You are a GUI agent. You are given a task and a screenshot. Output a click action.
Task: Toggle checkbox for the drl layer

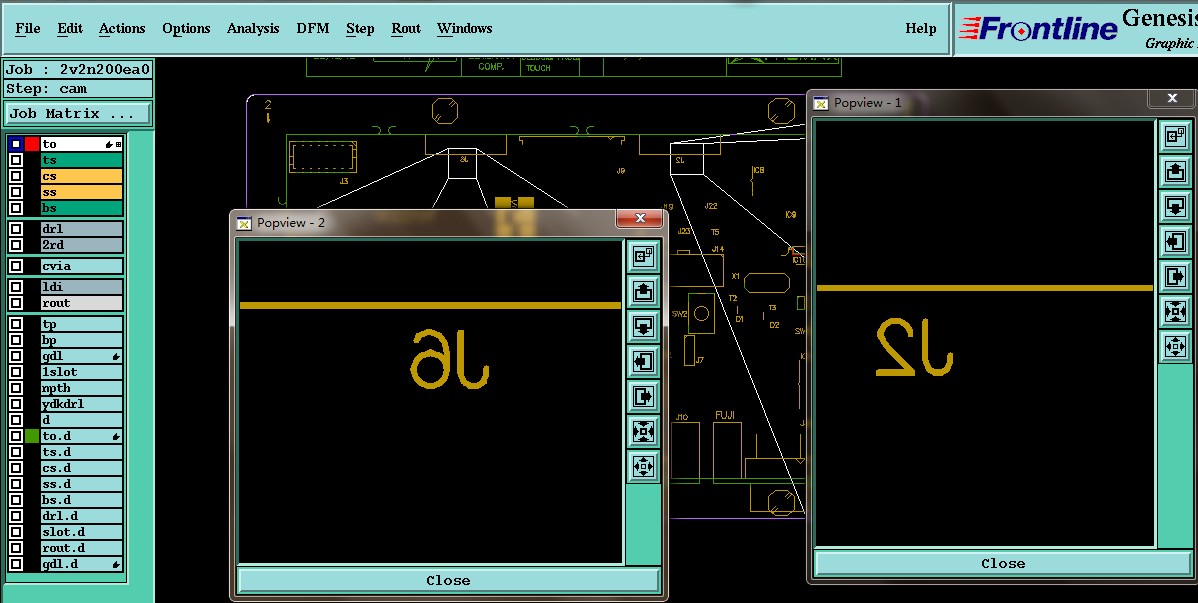(16, 229)
